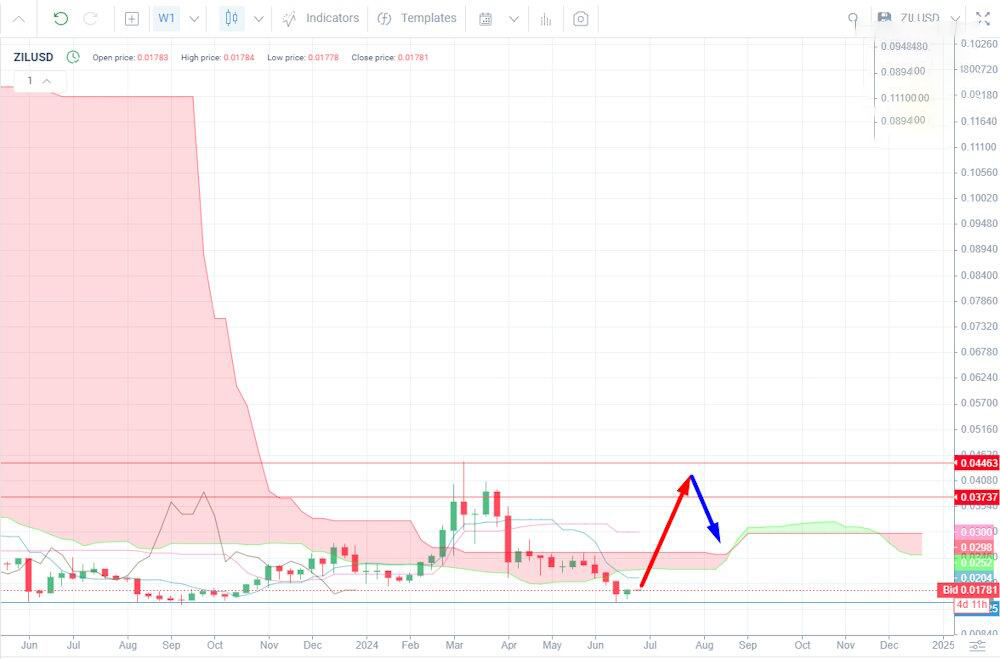Expand the chart type dropdown arrow
Image resolution: width=1000 pixels, height=659 pixels.
click(259, 19)
